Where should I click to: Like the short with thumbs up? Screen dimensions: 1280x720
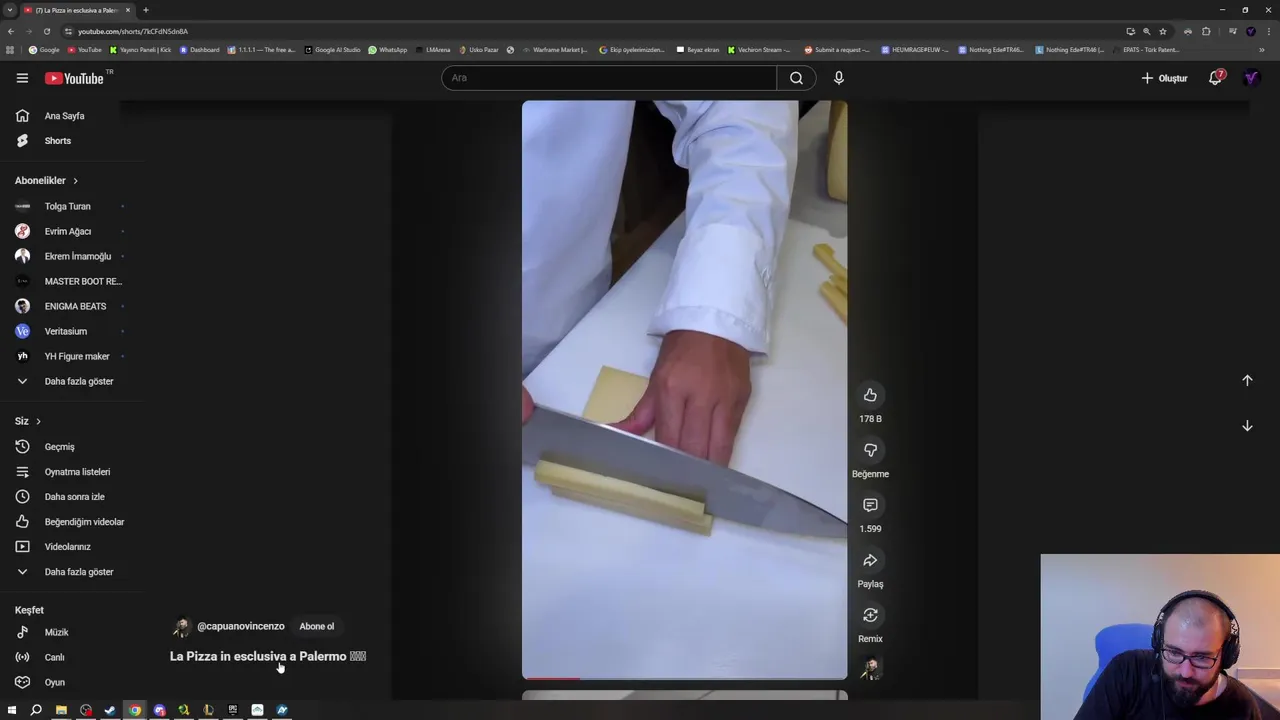(x=870, y=395)
